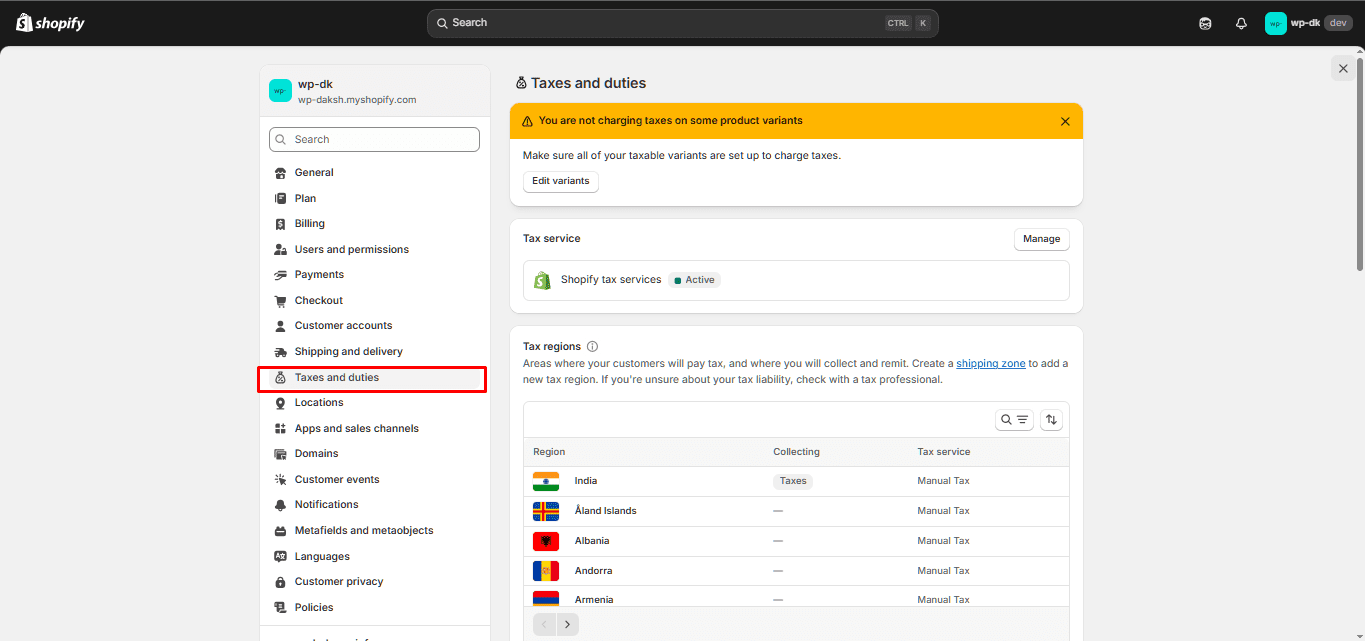Viewport: 1365px width, 641px height.
Task: Click the info icon beside Tax regions
Action: tap(593, 347)
